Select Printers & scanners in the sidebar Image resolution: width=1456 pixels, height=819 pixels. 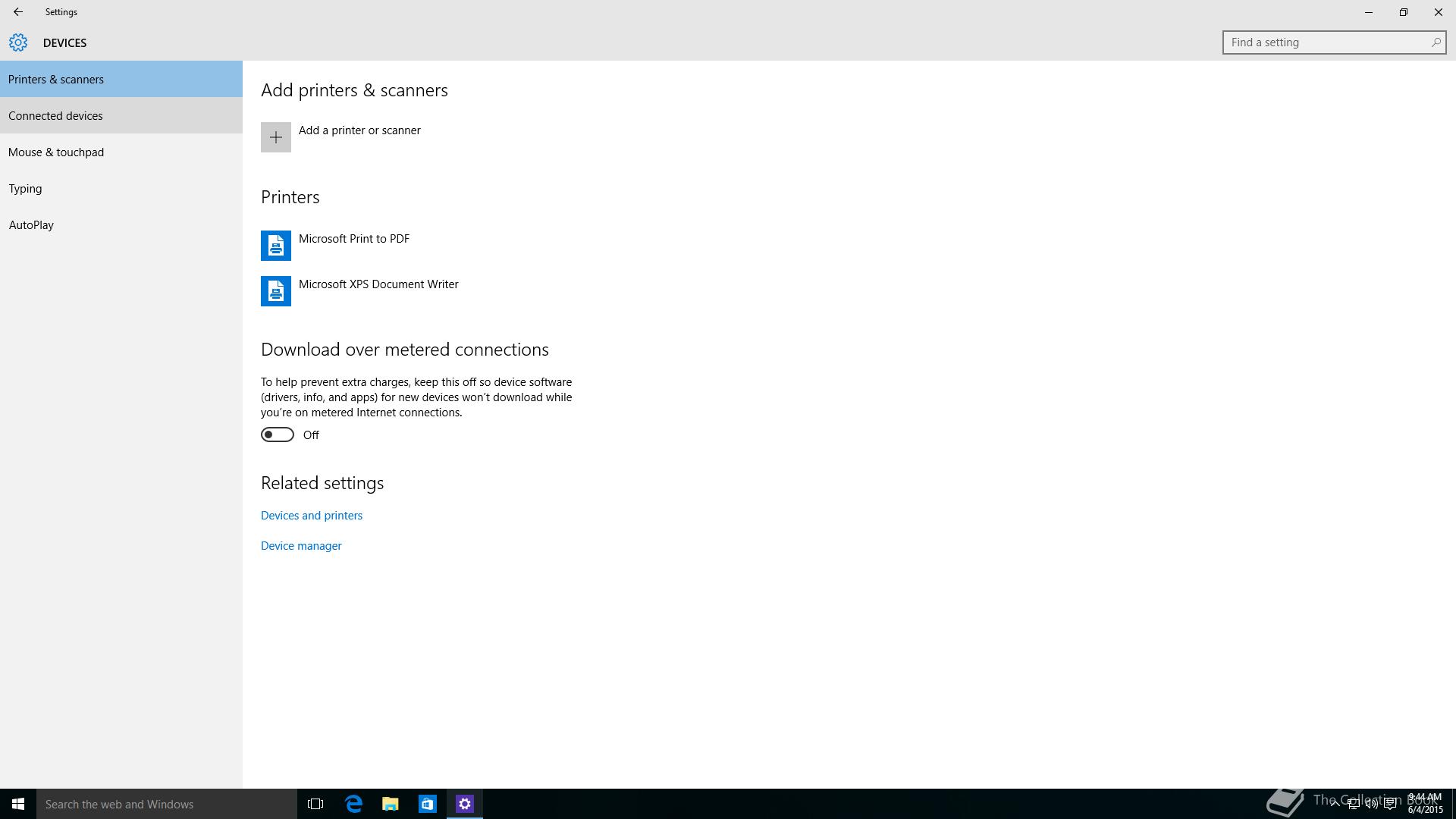coord(121,79)
